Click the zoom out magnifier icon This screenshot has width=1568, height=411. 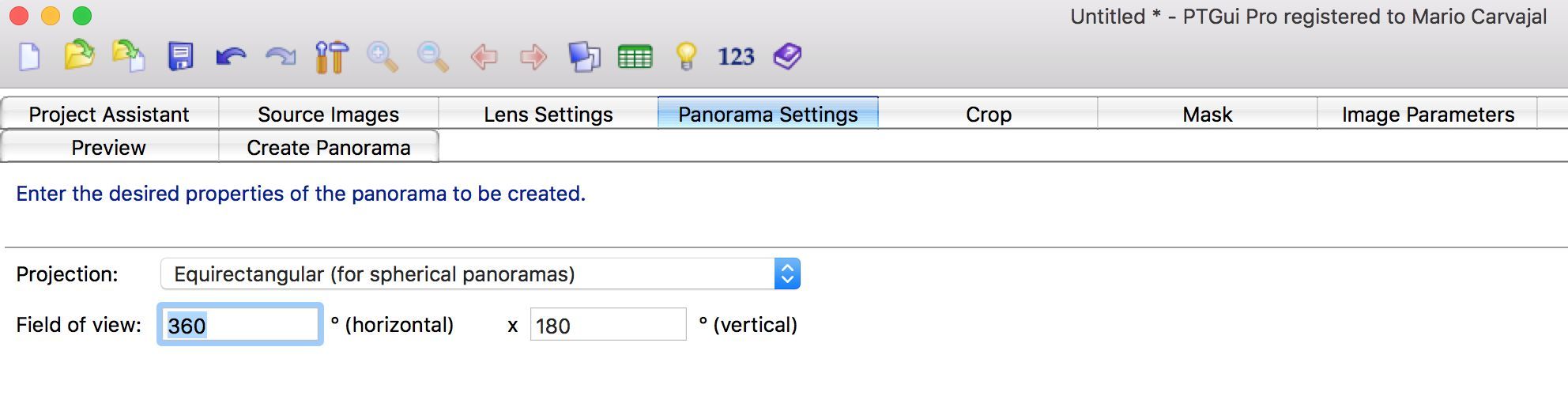pyautogui.click(x=432, y=57)
